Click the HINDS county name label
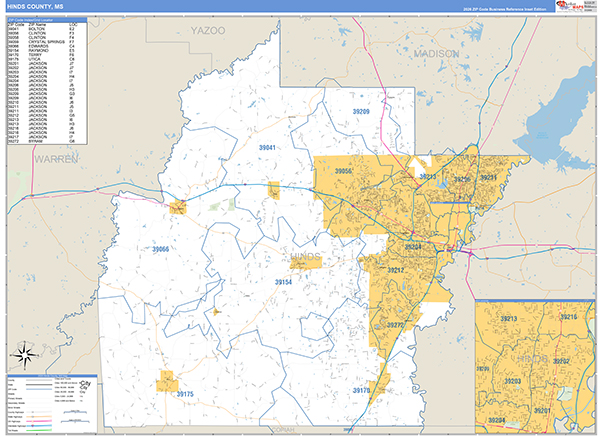 click(306, 259)
